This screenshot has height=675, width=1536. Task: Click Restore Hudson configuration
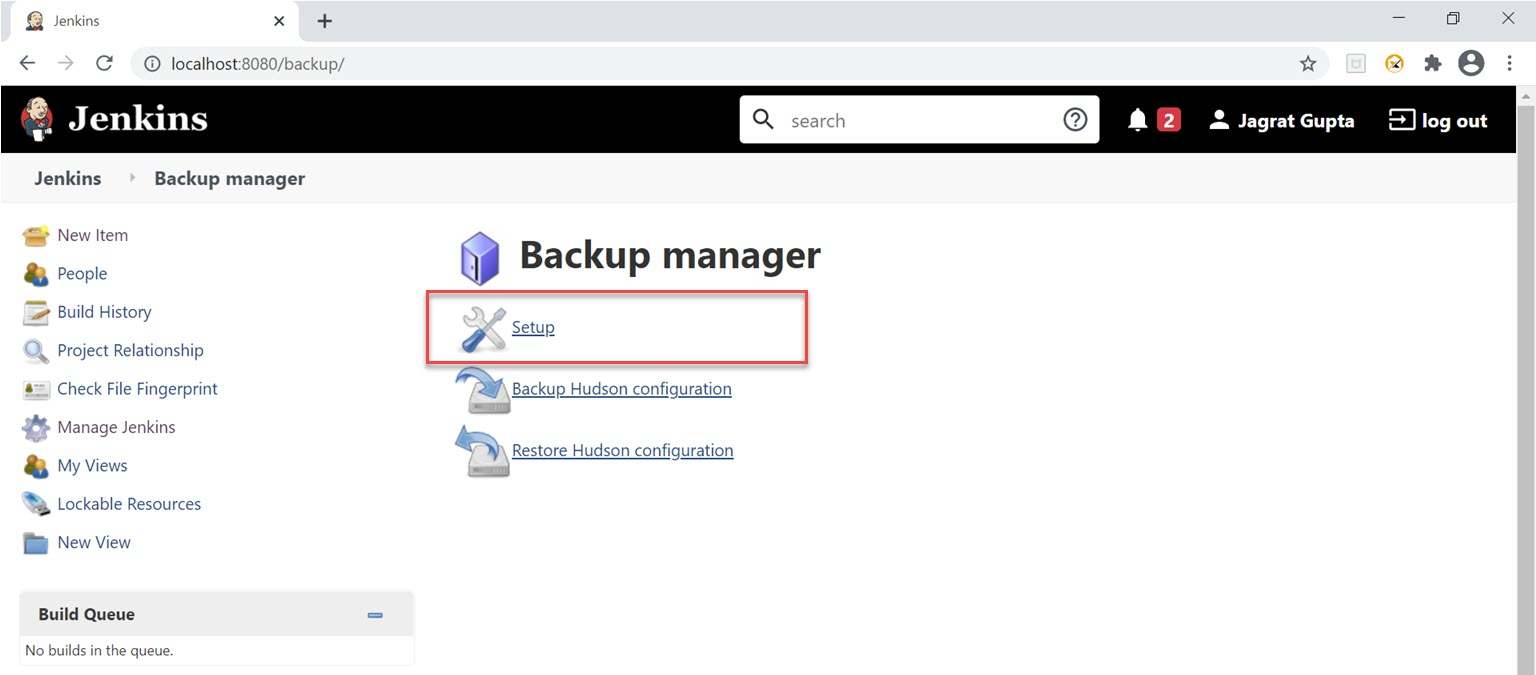622,450
